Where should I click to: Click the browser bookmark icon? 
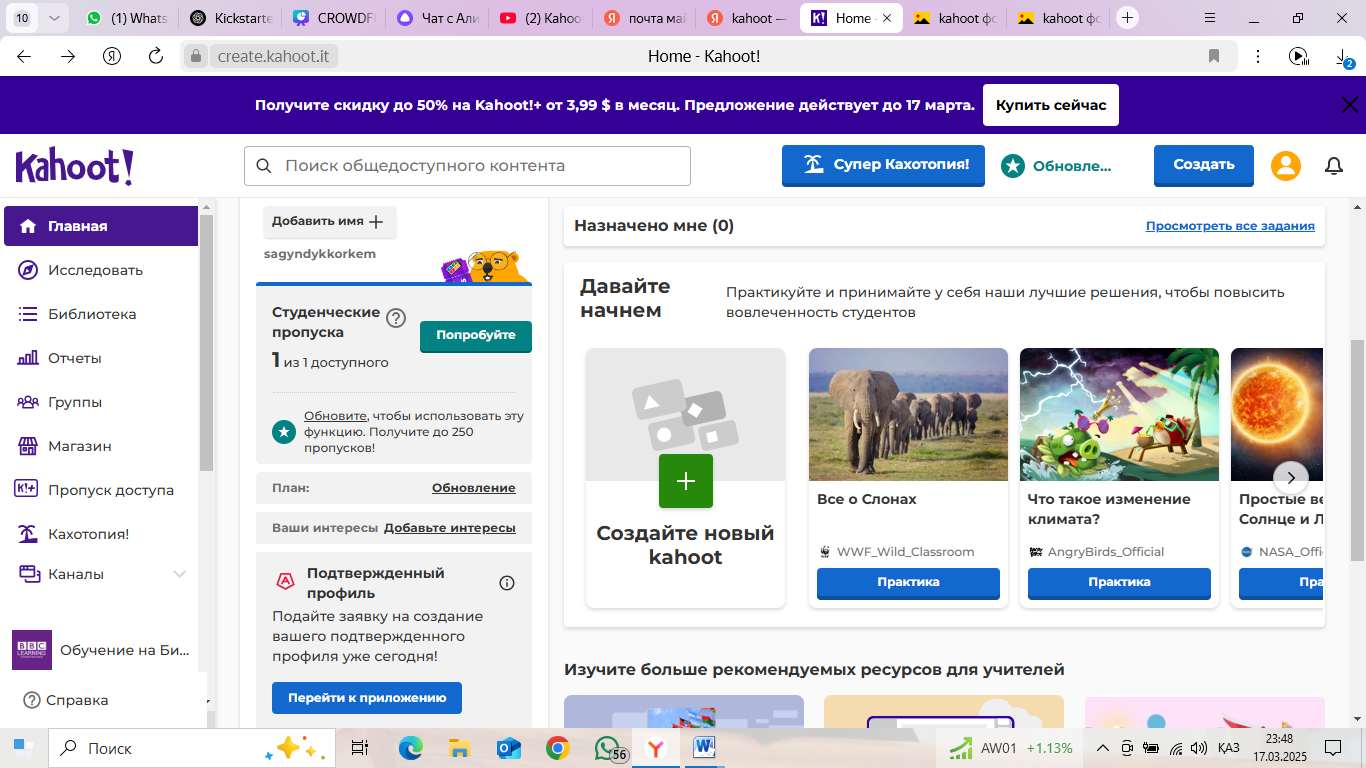tap(1214, 56)
